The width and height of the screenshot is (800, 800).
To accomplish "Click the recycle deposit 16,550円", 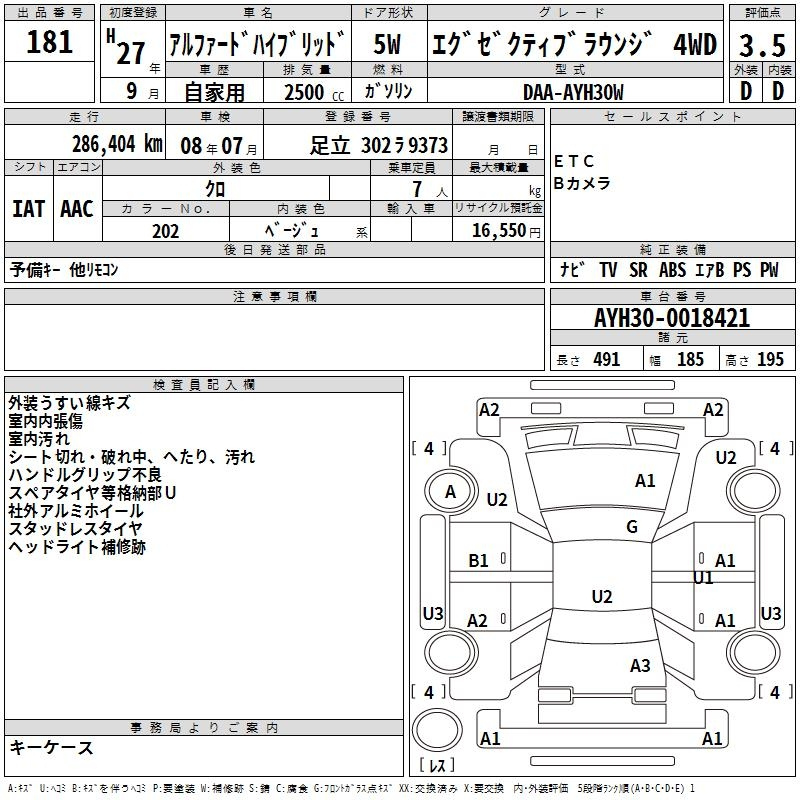I will pos(498,231).
